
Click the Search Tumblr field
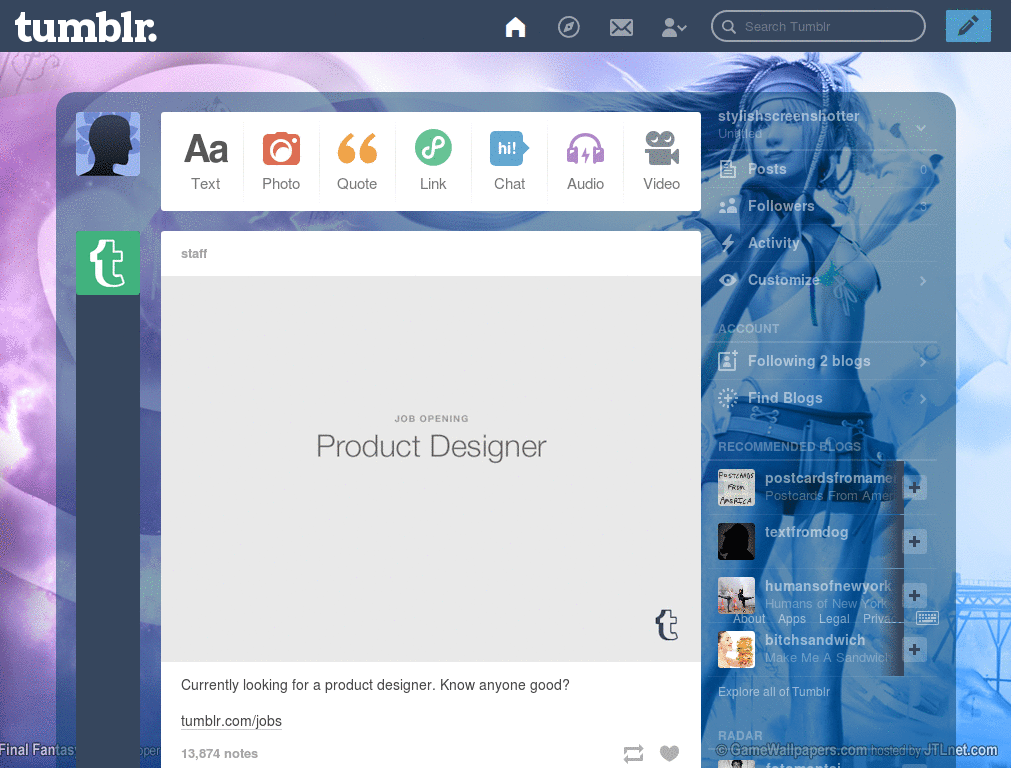[x=818, y=26]
